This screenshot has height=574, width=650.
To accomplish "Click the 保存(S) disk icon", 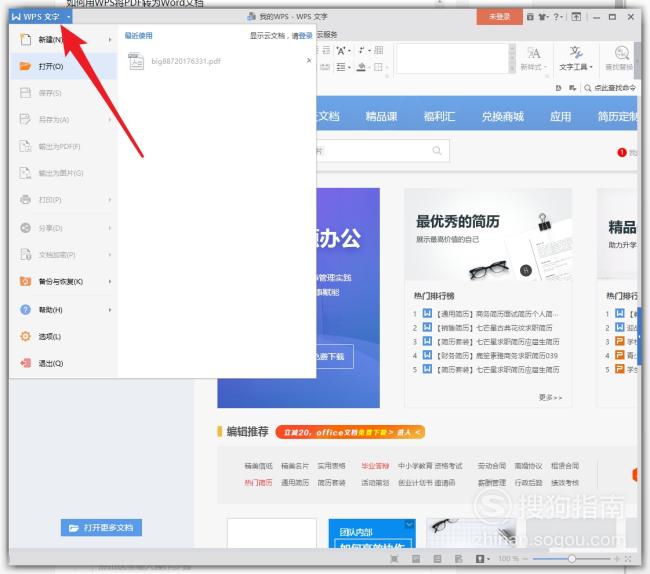I will (25, 93).
